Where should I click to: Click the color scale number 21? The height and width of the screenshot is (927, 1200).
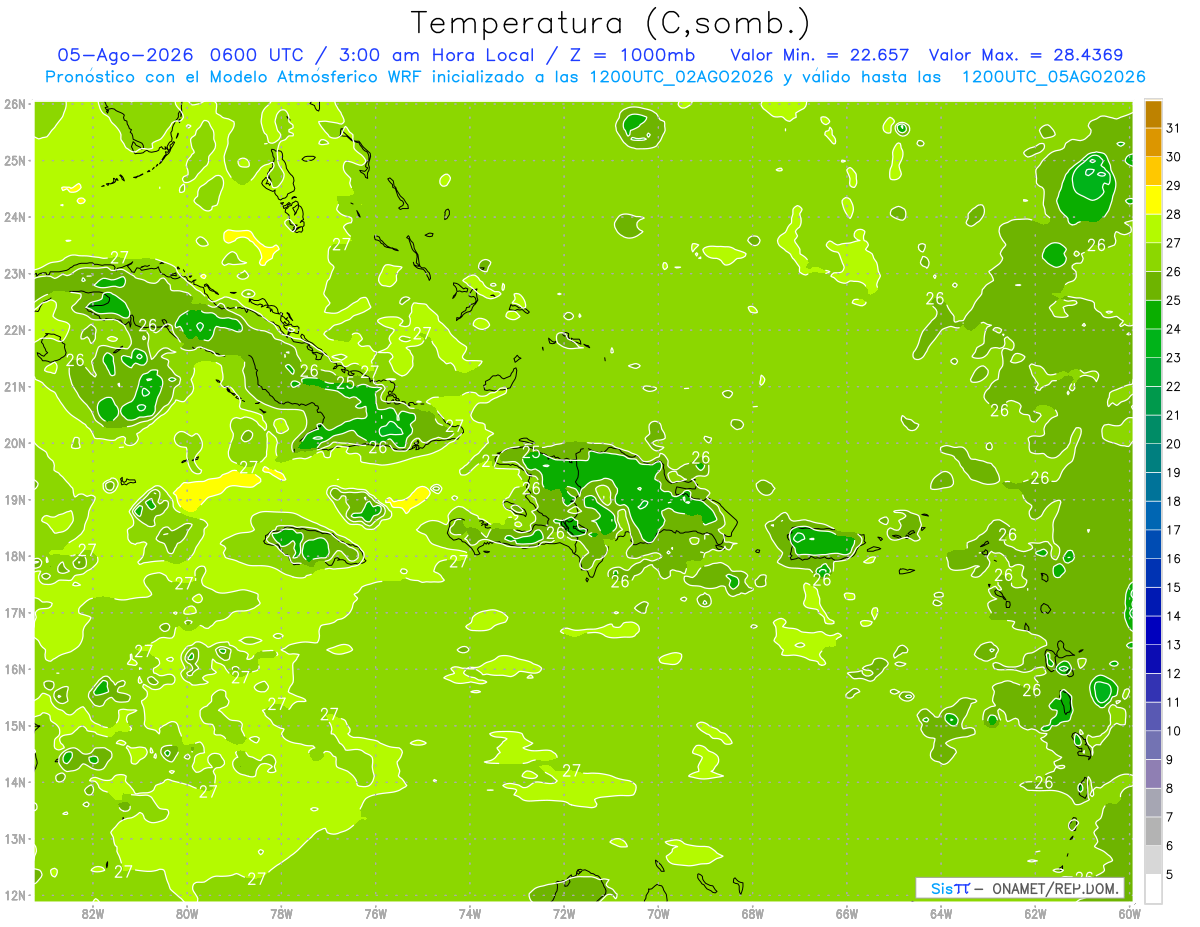(x=1173, y=415)
